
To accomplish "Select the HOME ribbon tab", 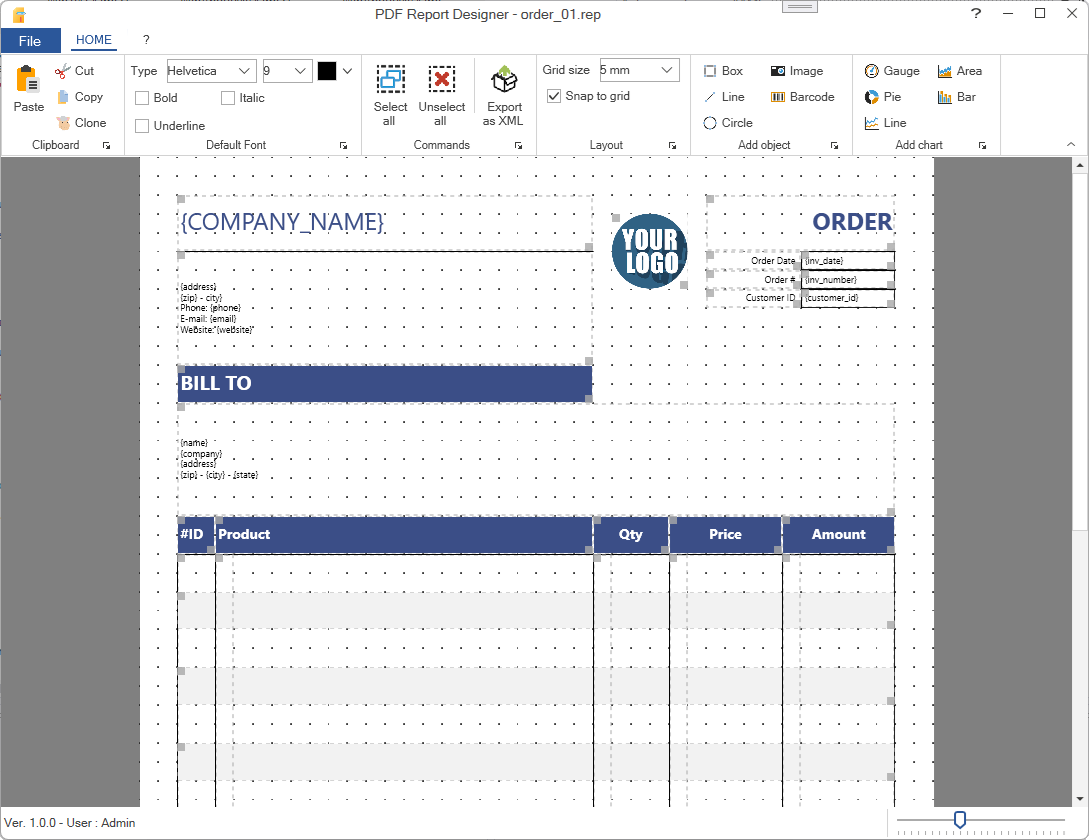I will (x=93, y=40).
